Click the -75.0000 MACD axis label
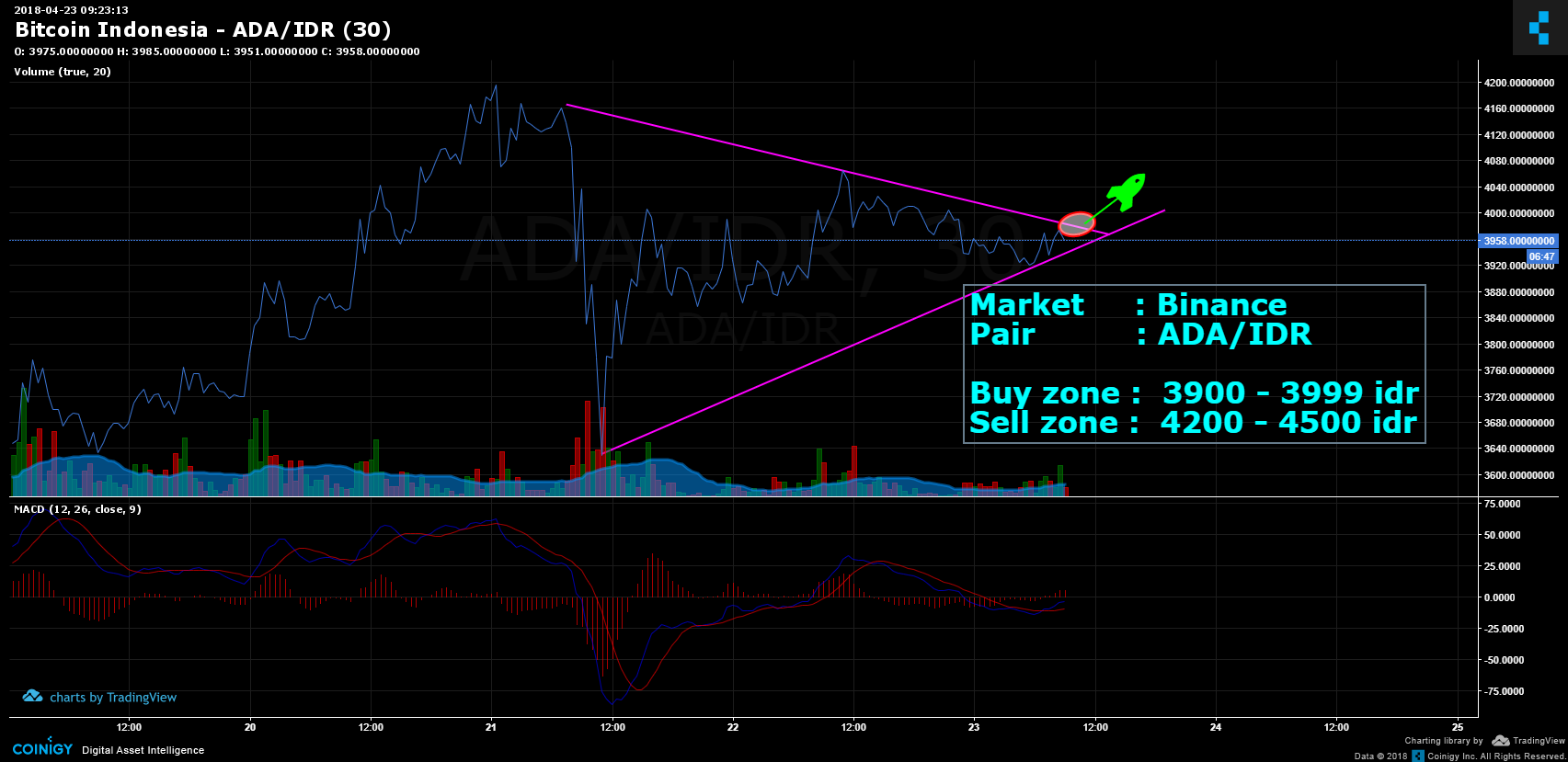 click(x=1503, y=691)
